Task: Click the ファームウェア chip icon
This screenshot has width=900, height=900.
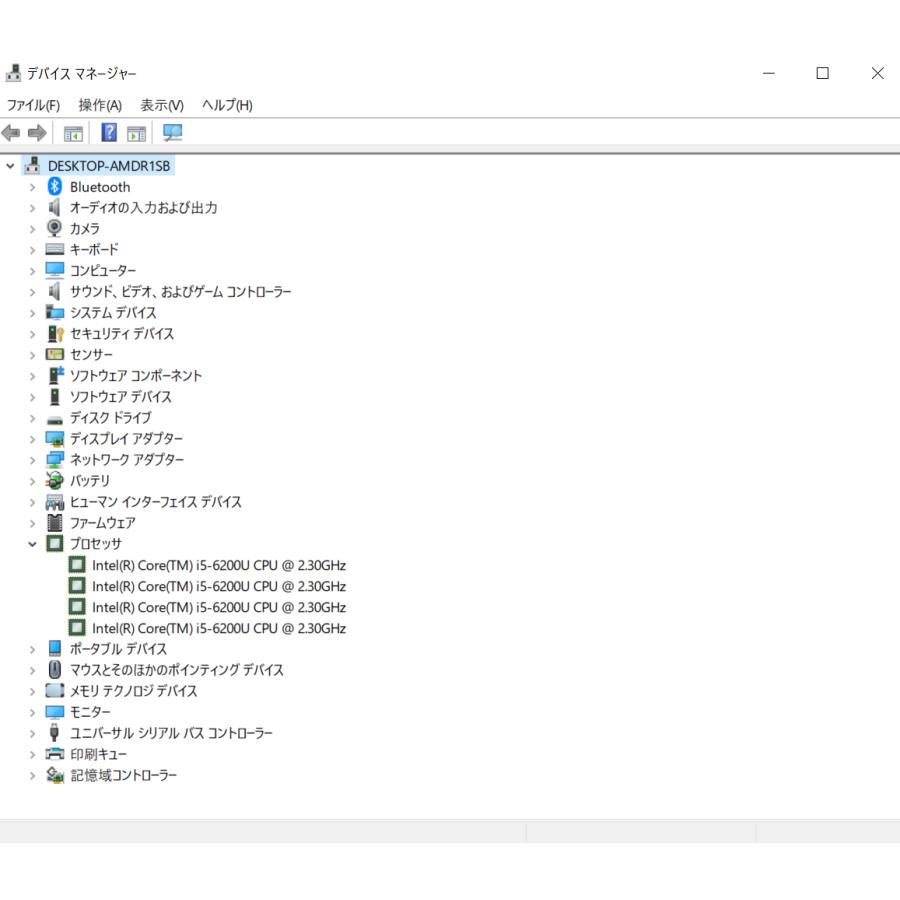Action: point(55,522)
